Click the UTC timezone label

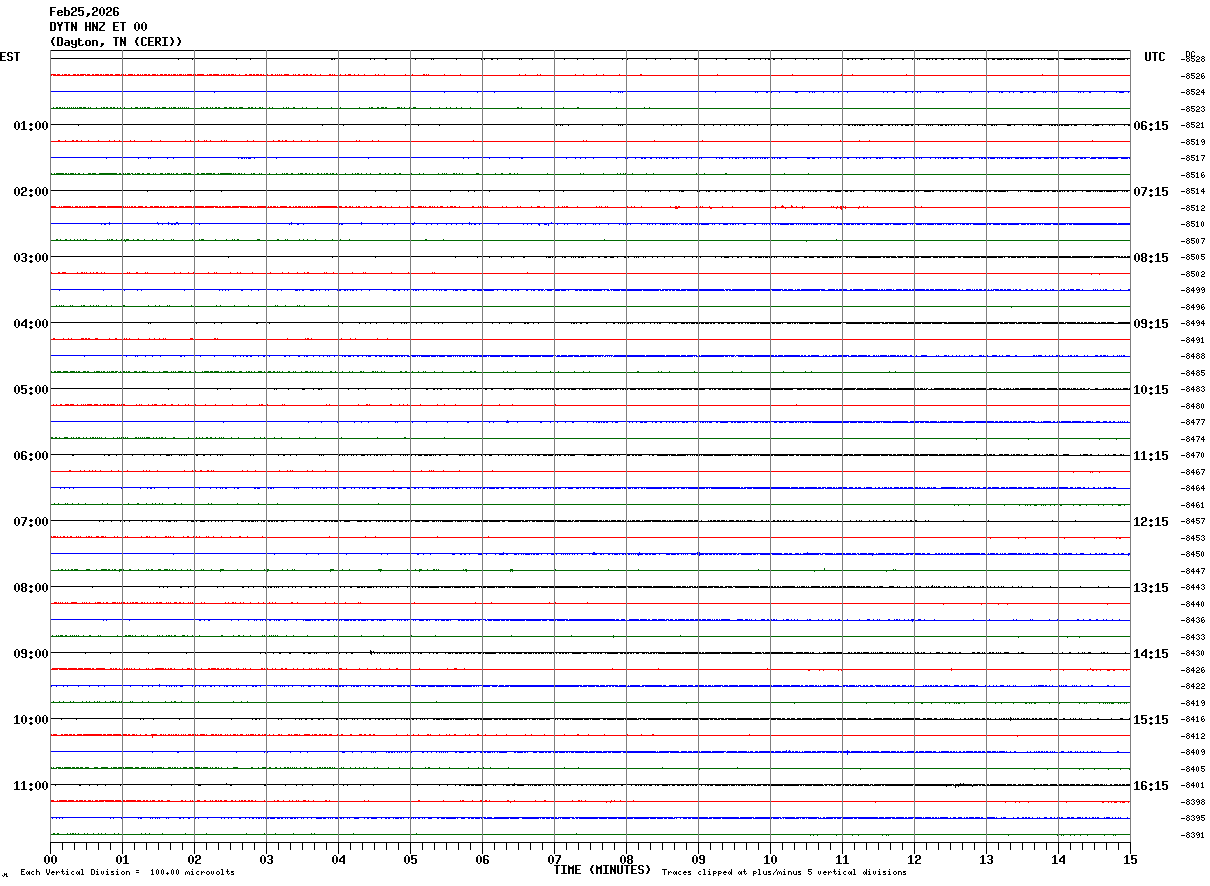(x=1155, y=57)
